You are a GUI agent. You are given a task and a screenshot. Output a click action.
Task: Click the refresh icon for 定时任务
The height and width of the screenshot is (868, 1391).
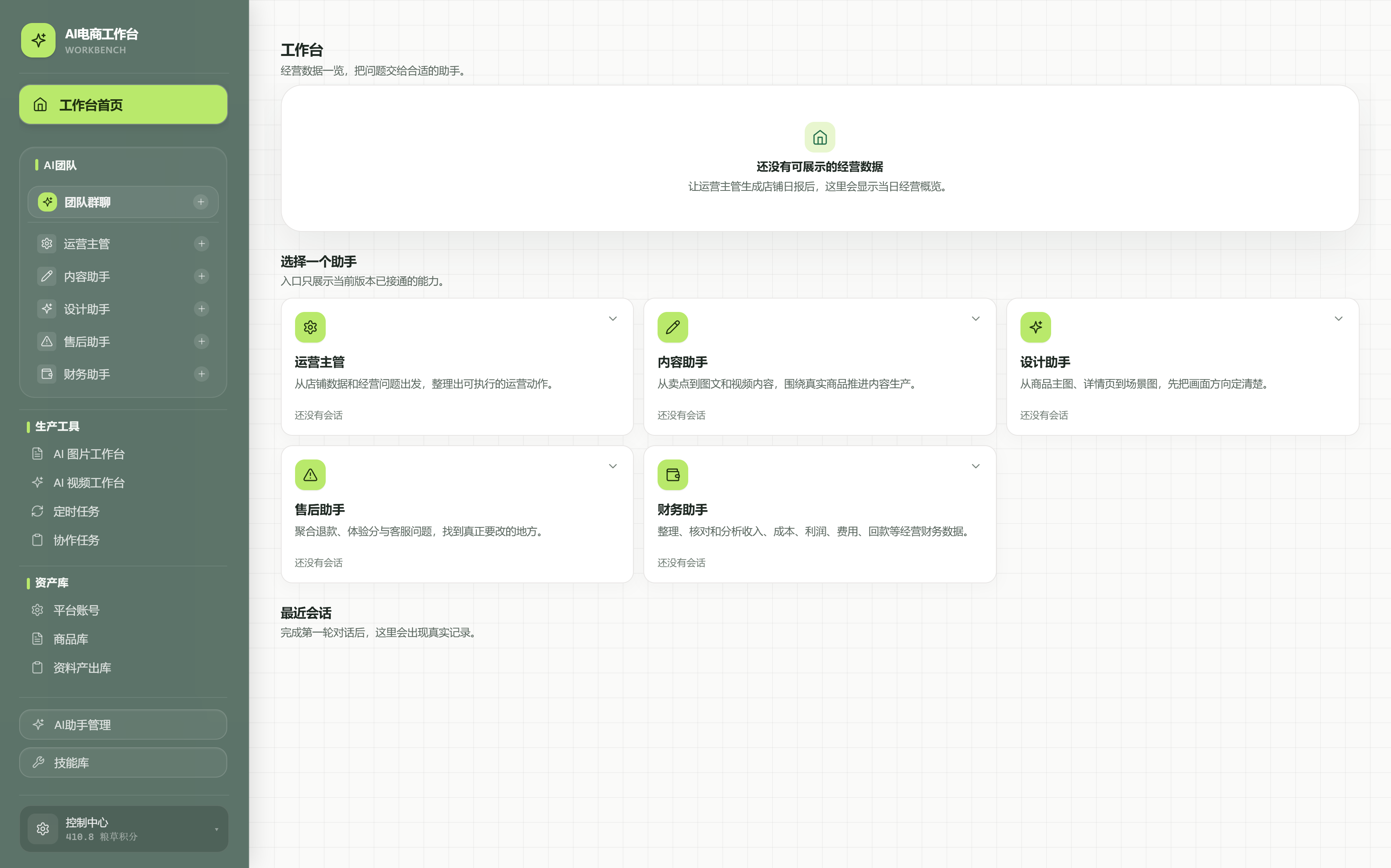click(37, 511)
